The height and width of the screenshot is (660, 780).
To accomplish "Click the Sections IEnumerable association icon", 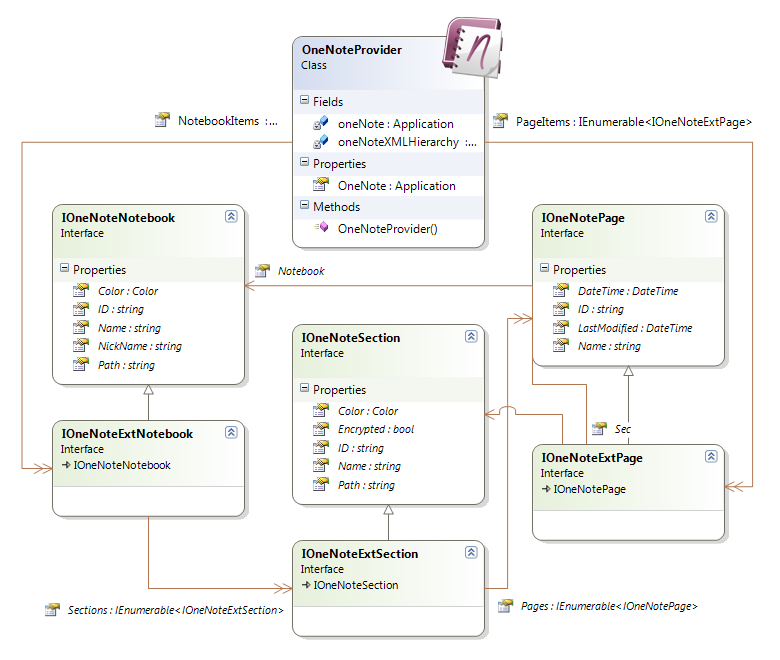I will click(52, 609).
